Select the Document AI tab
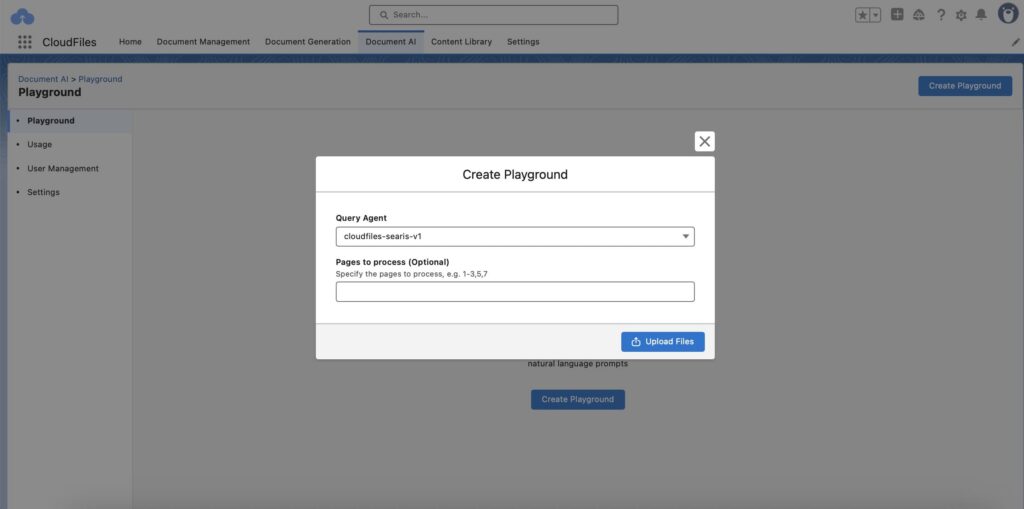Screen dimensions: 1024x509 tap(391, 42)
